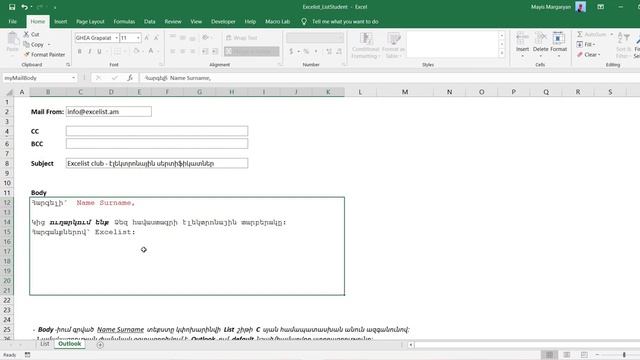
Task: Open the font size dropdown
Action: click(x=138, y=38)
